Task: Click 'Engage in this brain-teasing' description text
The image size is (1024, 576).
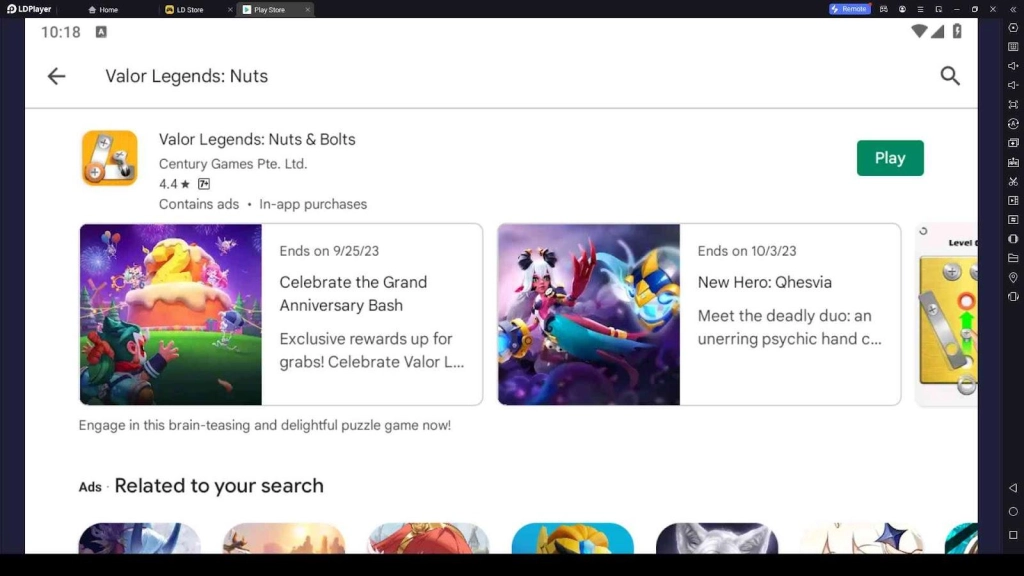Action: [264, 425]
